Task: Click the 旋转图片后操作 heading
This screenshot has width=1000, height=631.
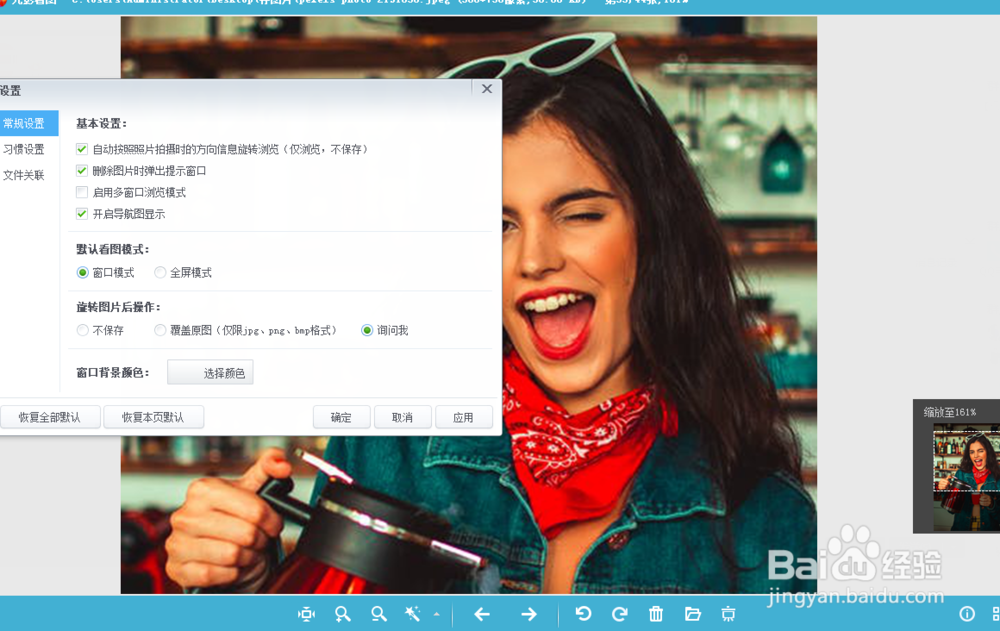Action: pos(119,307)
